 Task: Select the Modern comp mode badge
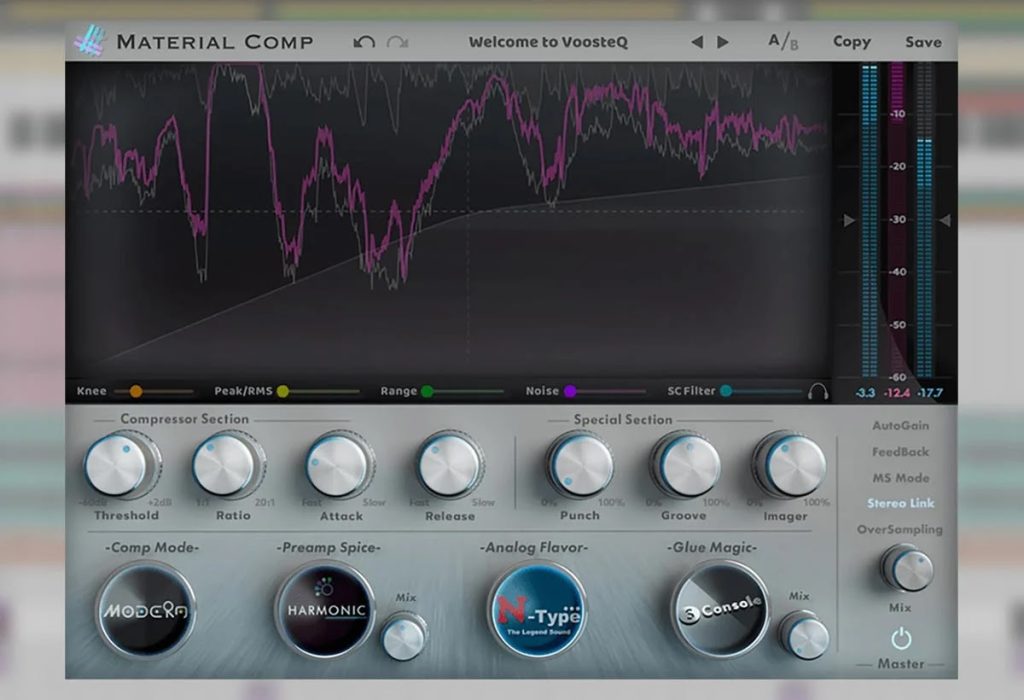coord(145,611)
